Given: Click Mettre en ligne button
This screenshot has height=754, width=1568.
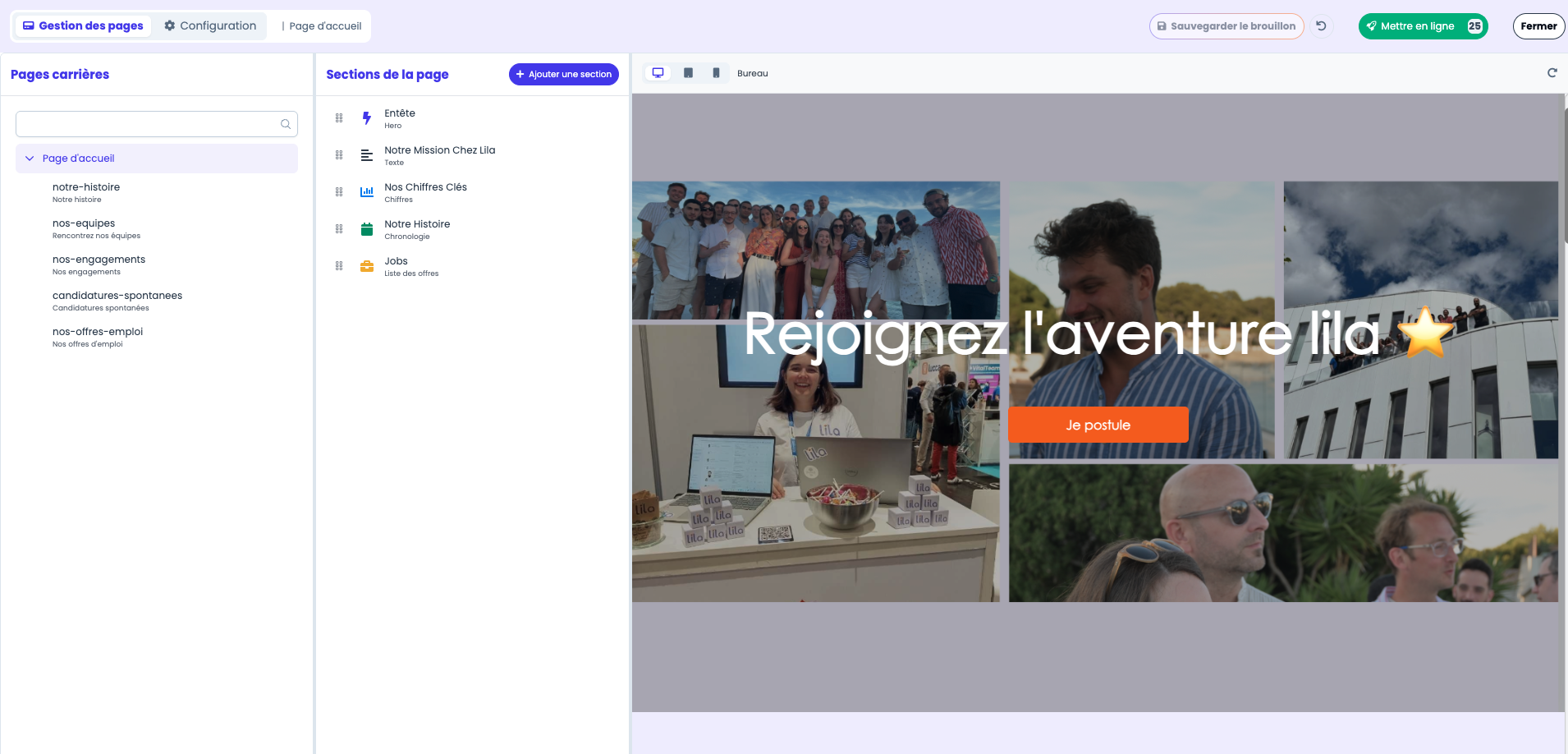Looking at the screenshot, I should coord(1423,26).
